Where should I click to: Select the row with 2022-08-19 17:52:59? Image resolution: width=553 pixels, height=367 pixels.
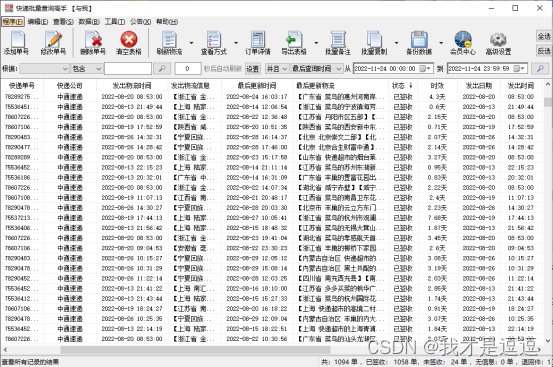272,127
